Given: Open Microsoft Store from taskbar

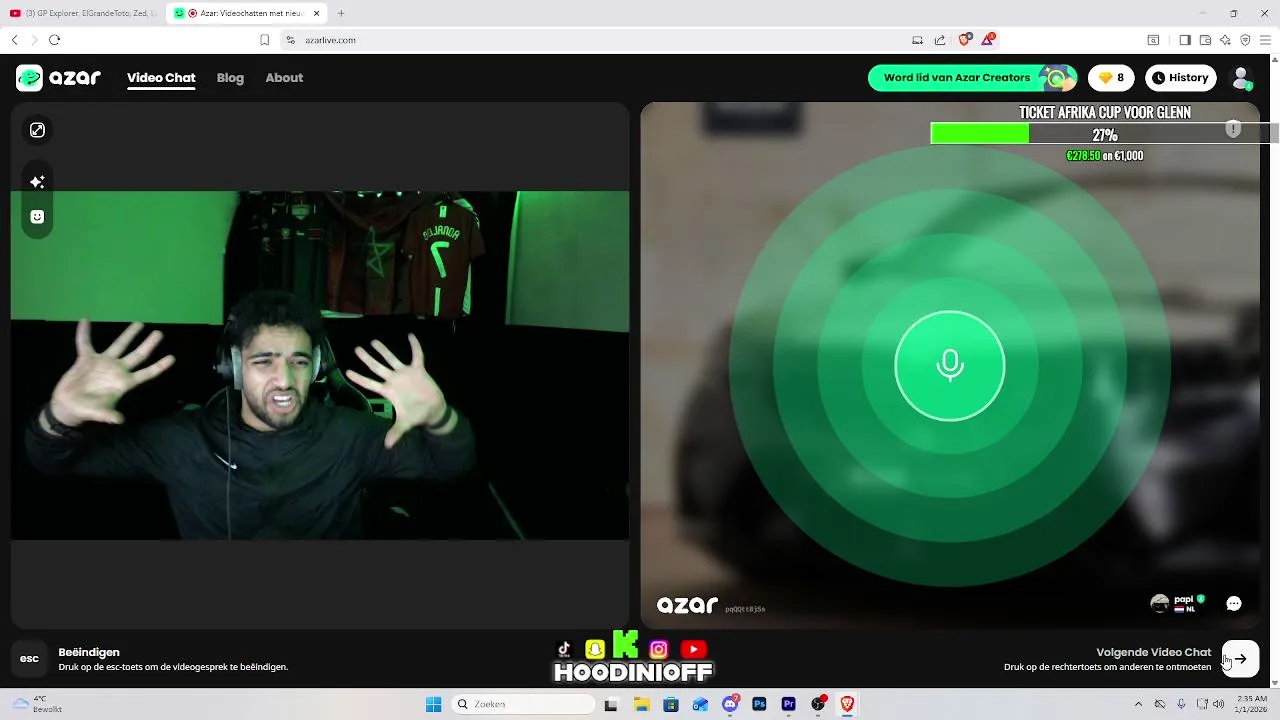Looking at the screenshot, I should click(671, 704).
